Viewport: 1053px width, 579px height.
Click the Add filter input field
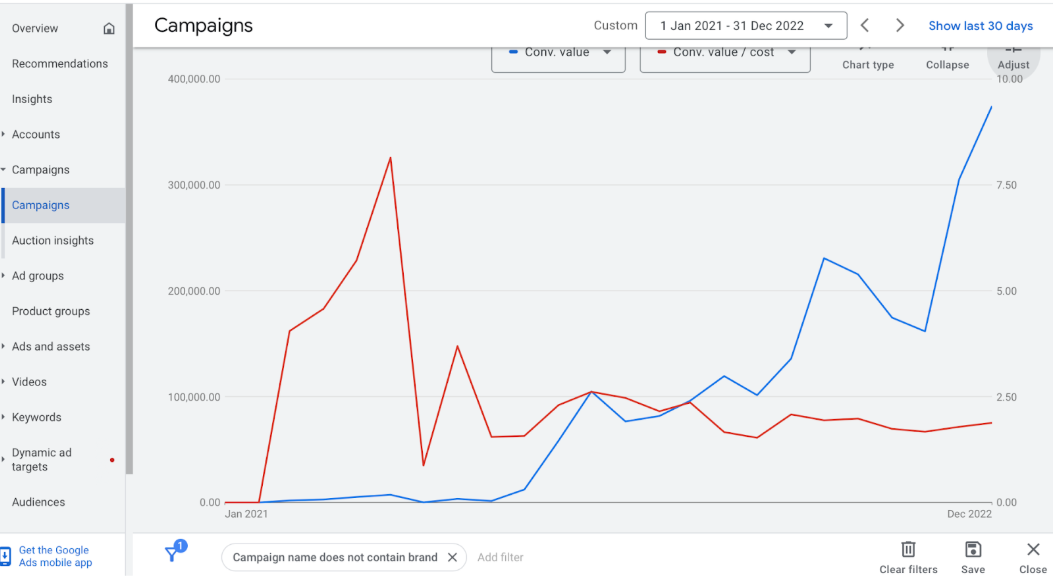(x=500, y=557)
